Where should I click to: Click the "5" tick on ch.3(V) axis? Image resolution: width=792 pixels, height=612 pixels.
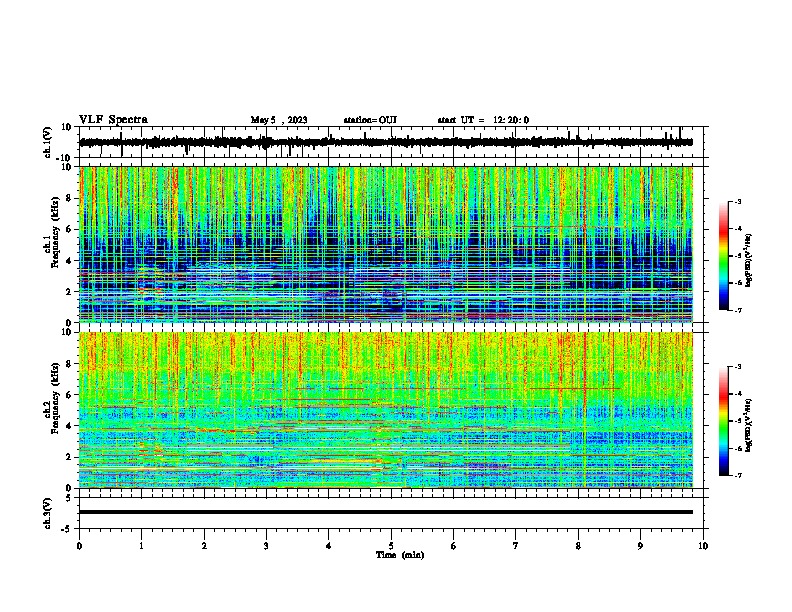coord(70,498)
